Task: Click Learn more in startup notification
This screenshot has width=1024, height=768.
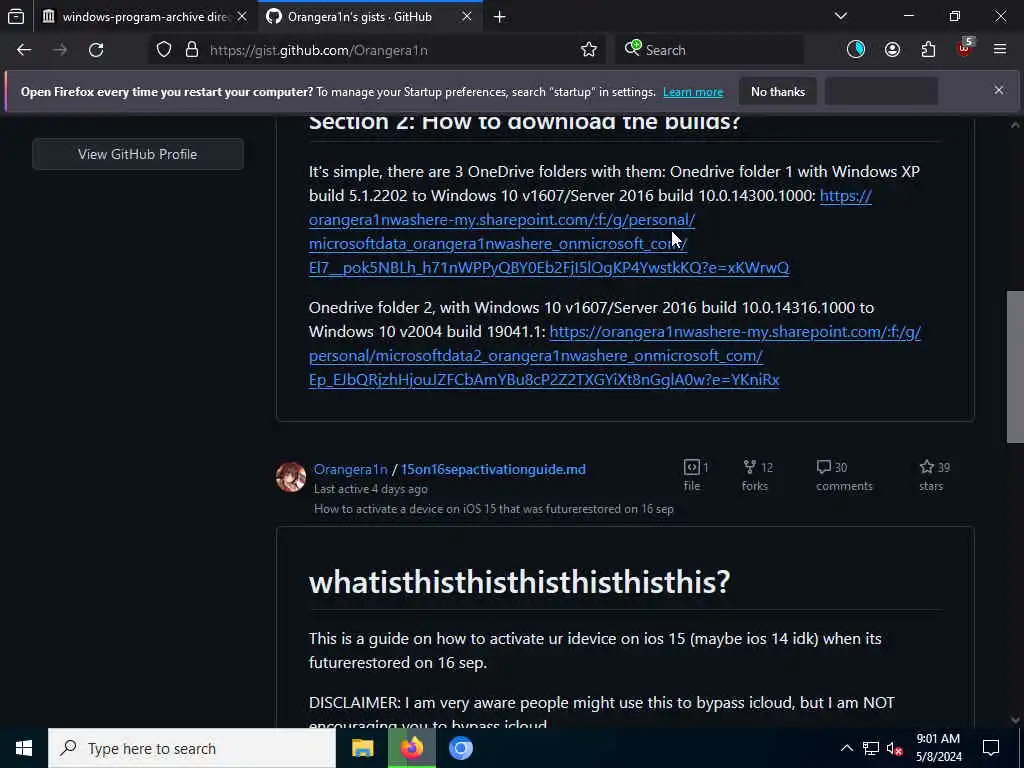Action: (x=693, y=92)
